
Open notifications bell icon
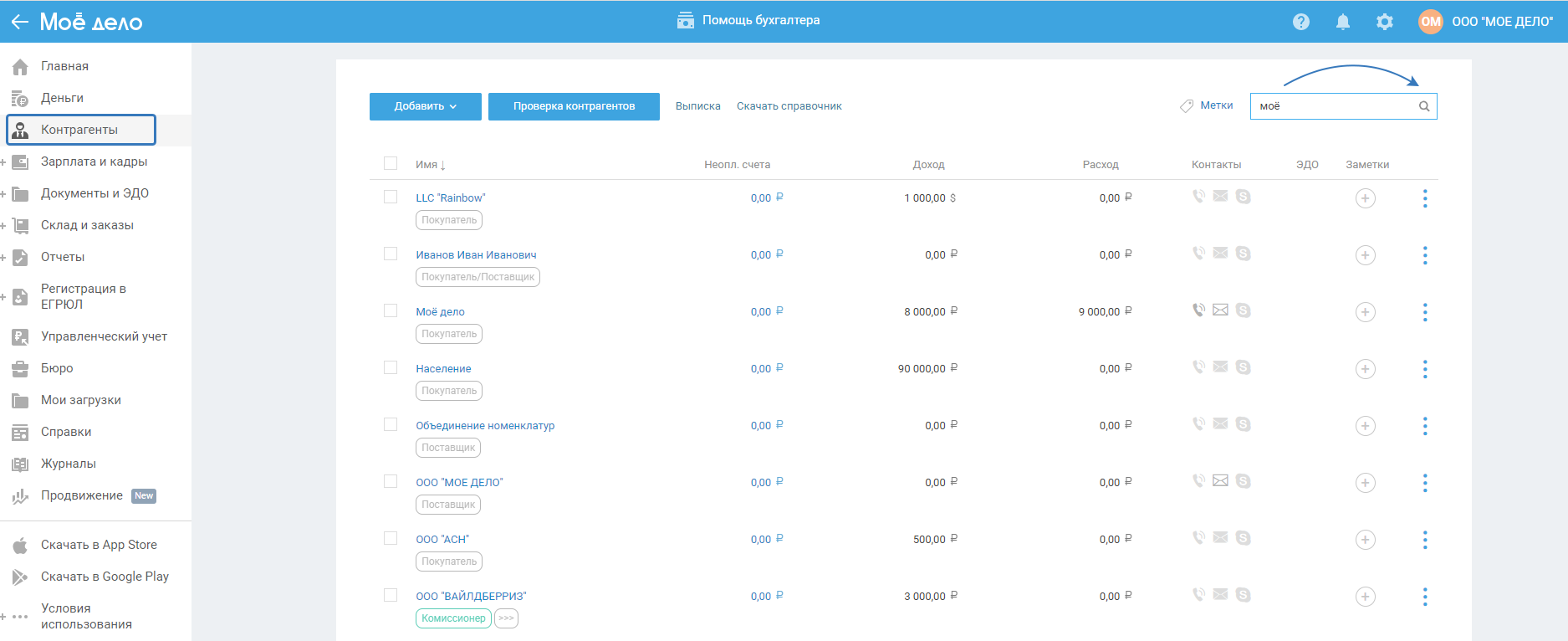pyautogui.click(x=1342, y=22)
